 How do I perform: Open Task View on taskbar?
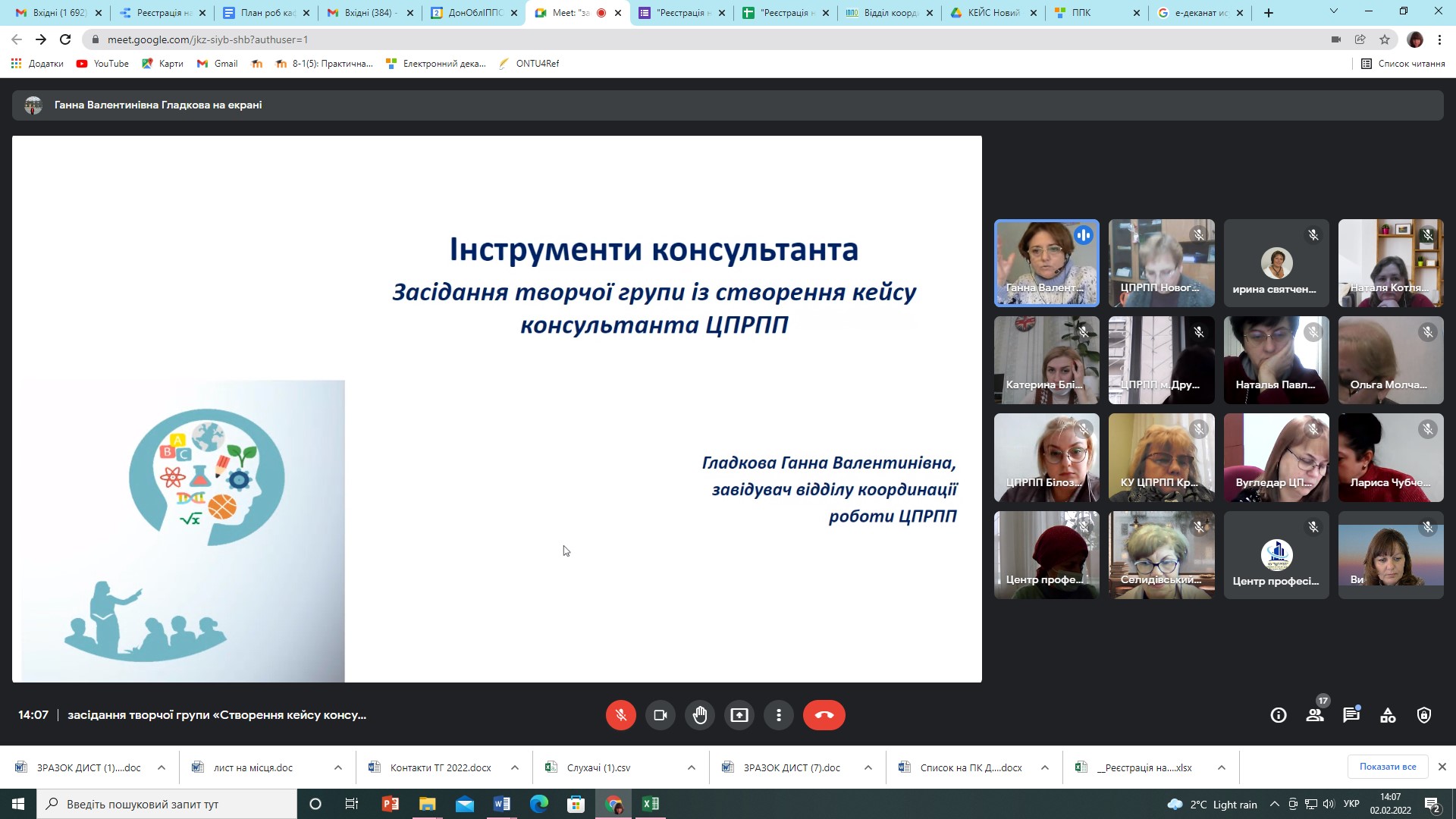352,804
